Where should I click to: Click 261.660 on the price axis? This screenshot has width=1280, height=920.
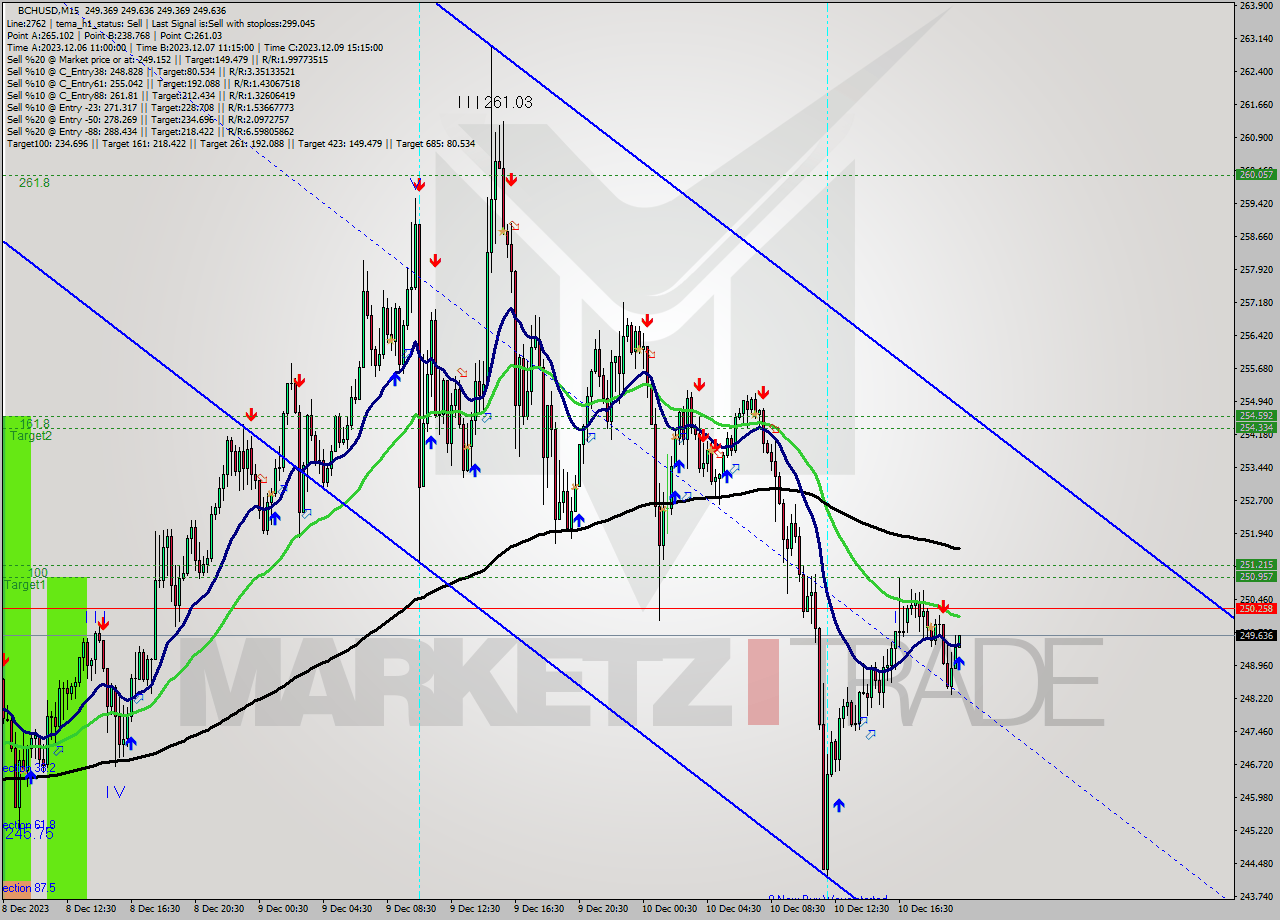[x=1256, y=104]
